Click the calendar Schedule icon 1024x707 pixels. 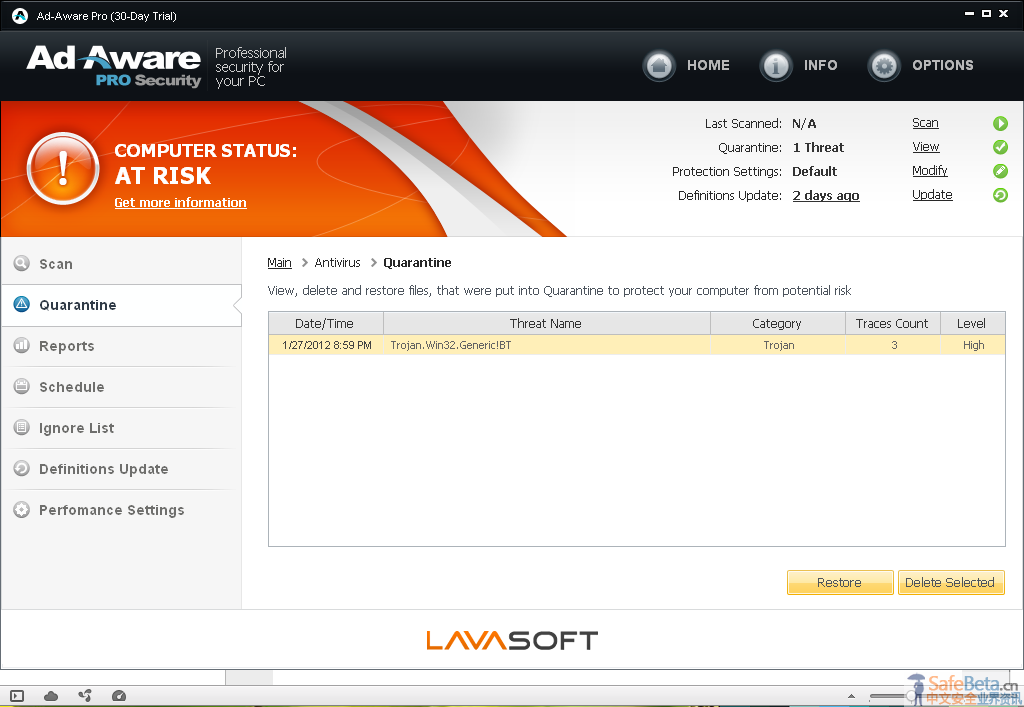coord(22,386)
